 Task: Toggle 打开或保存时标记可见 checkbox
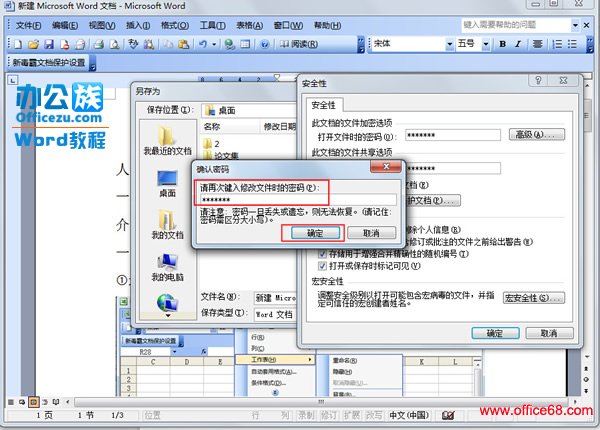click(x=322, y=266)
